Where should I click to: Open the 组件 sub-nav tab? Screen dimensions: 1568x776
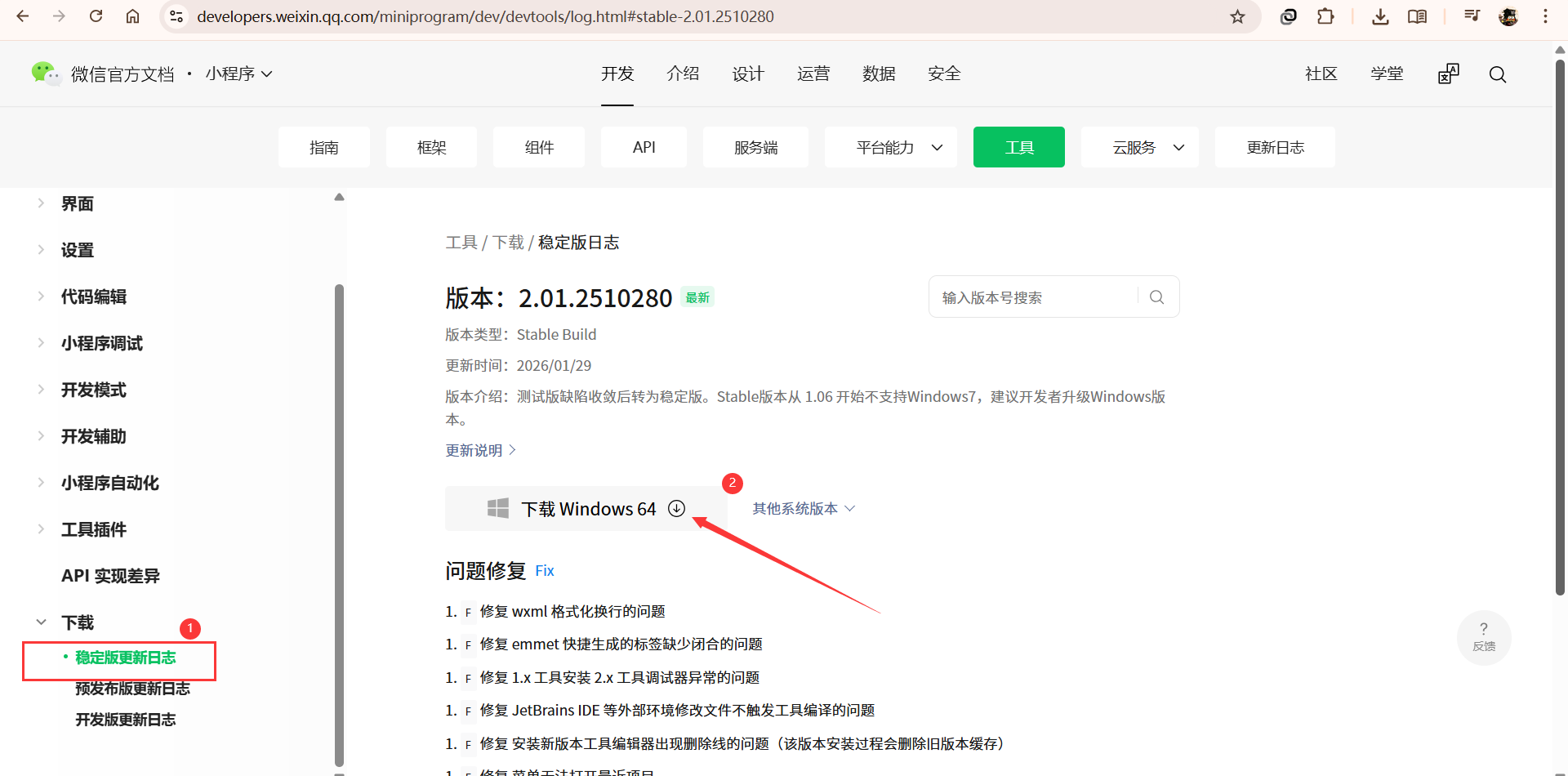[x=539, y=147]
